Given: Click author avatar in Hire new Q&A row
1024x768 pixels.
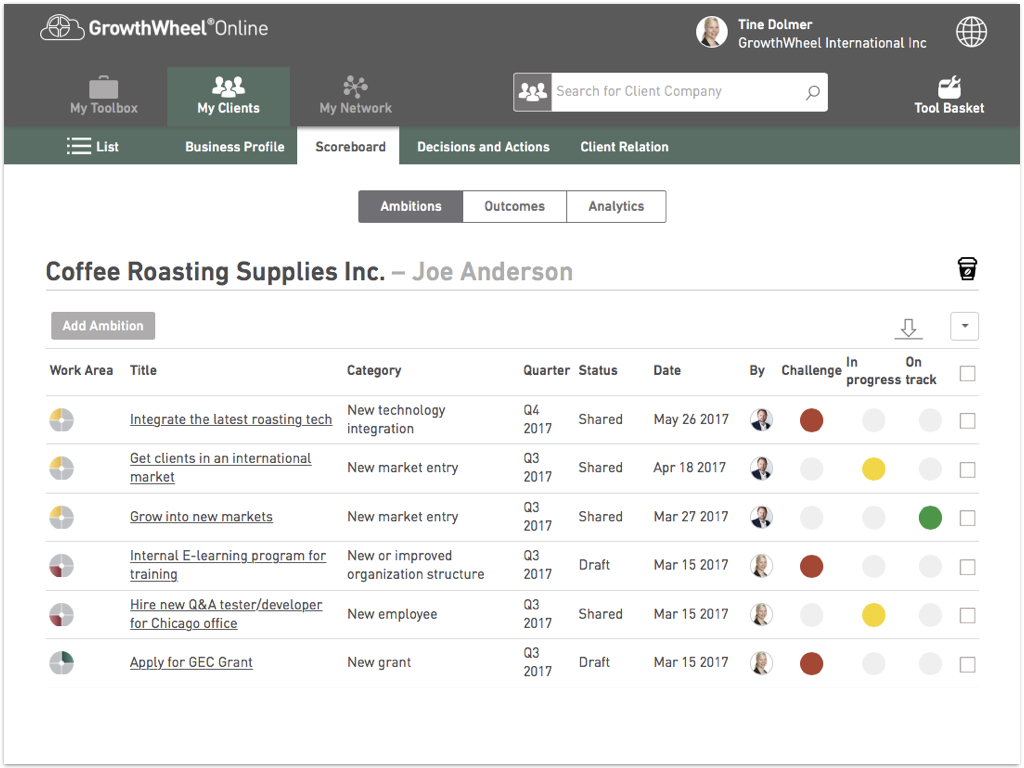Looking at the screenshot, I should click(x=761, y=614).
